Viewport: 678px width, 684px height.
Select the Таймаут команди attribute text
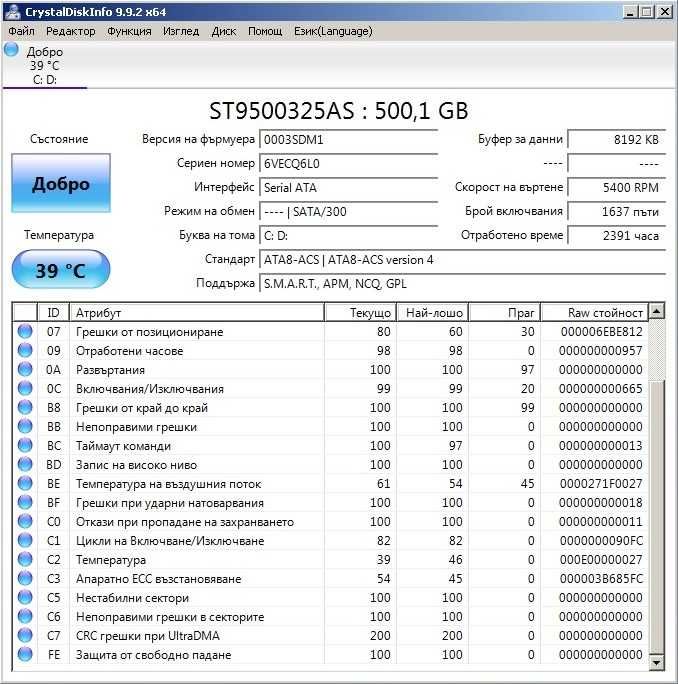point(123,446)
